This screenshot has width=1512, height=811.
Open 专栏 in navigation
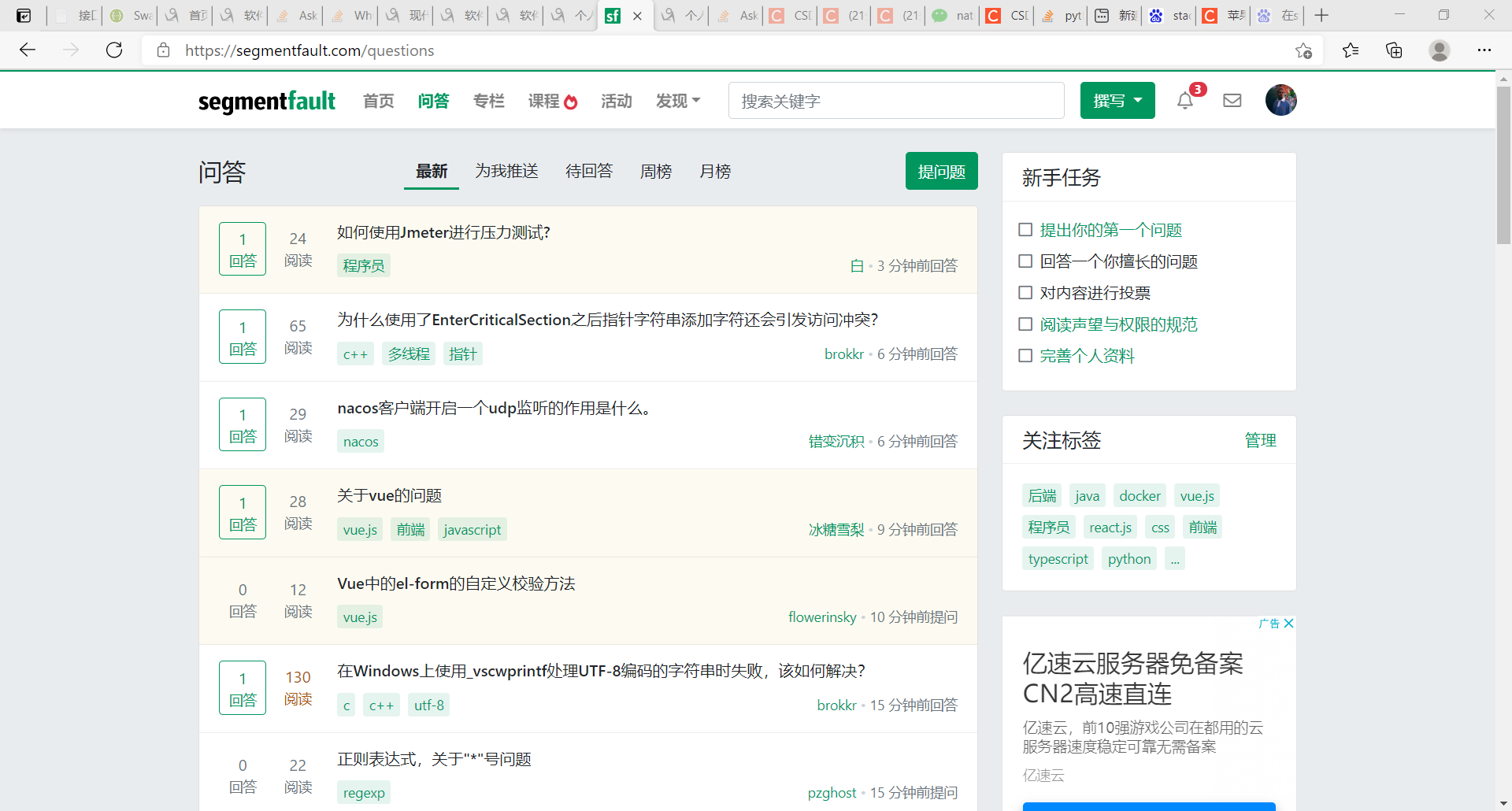(488, 101)
